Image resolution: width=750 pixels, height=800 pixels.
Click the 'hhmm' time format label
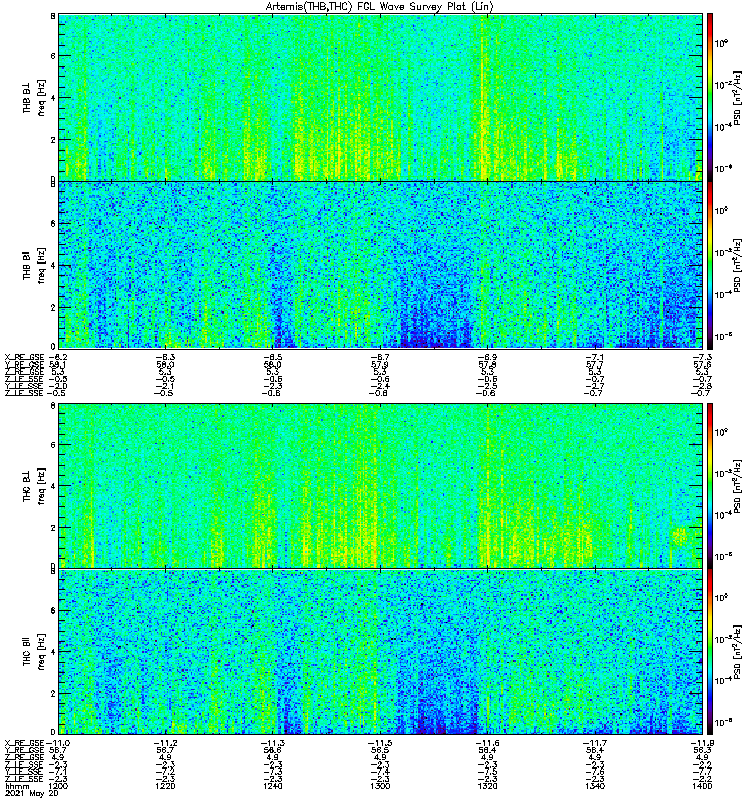[x=17, y=787]
